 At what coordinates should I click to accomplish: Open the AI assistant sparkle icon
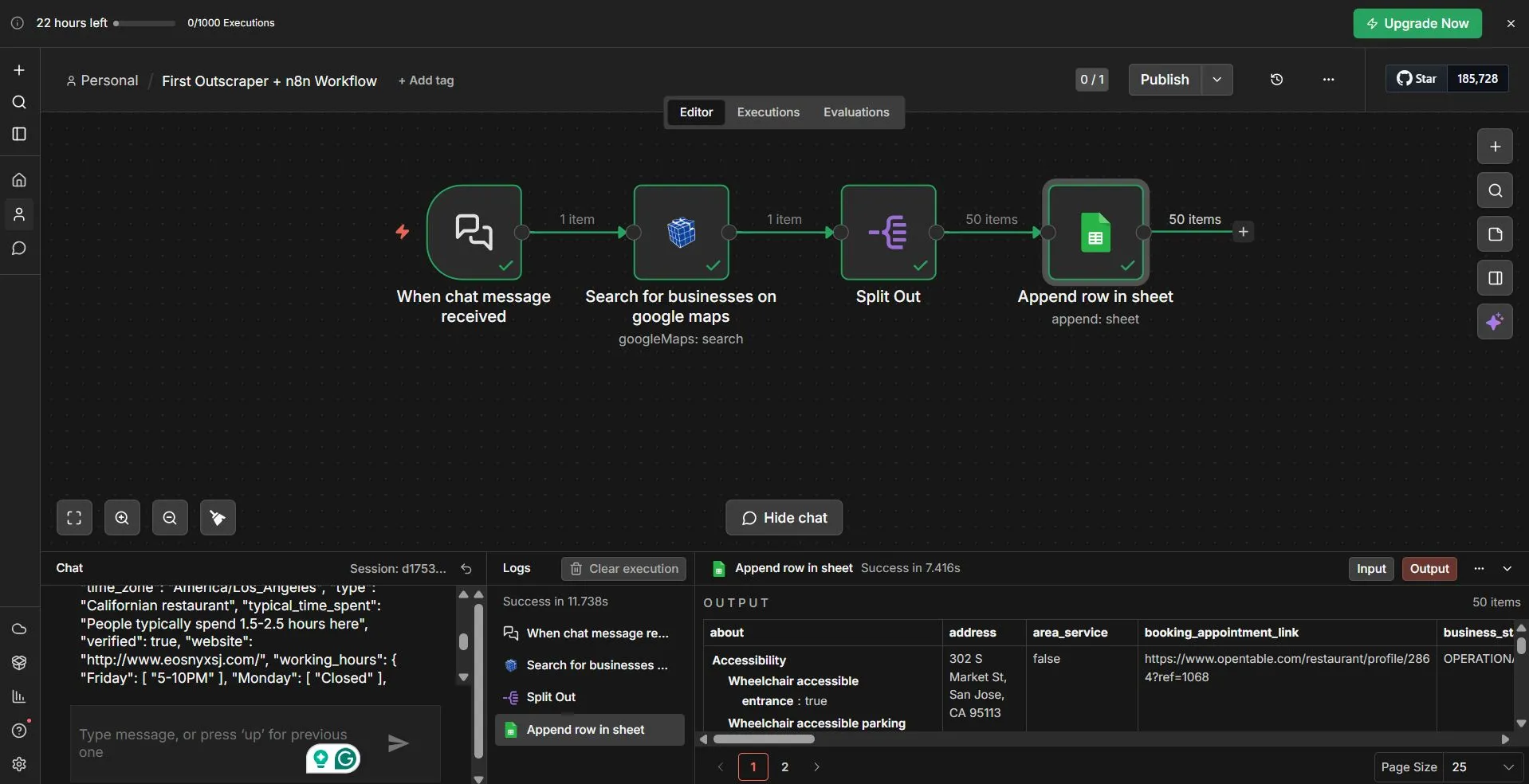(x=1495, y=322)
